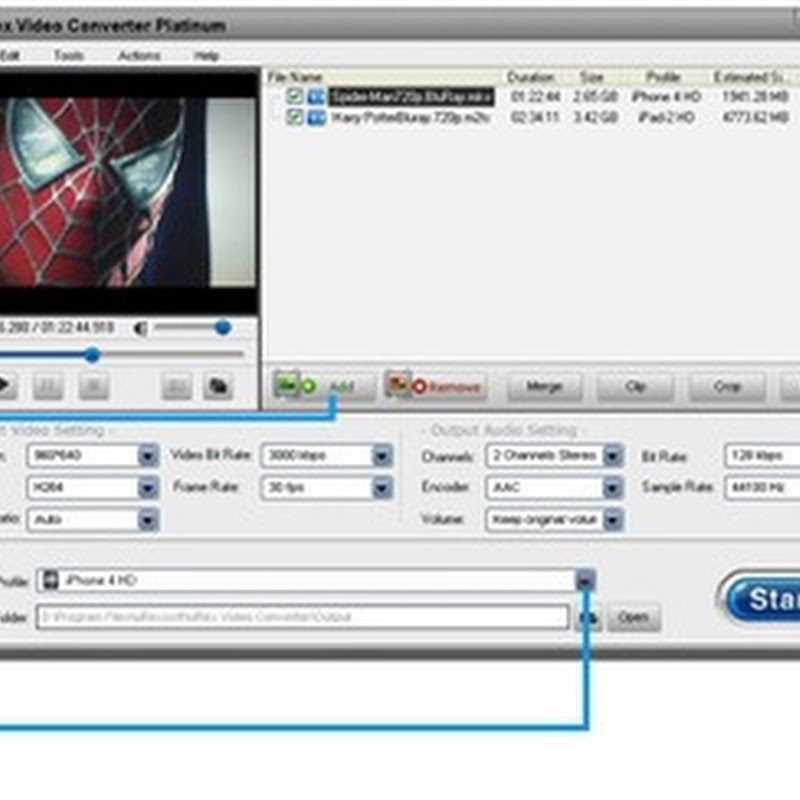Open the Edit menu
The height and width of the screenshot is (800, 800).
(x=9, y=55)
